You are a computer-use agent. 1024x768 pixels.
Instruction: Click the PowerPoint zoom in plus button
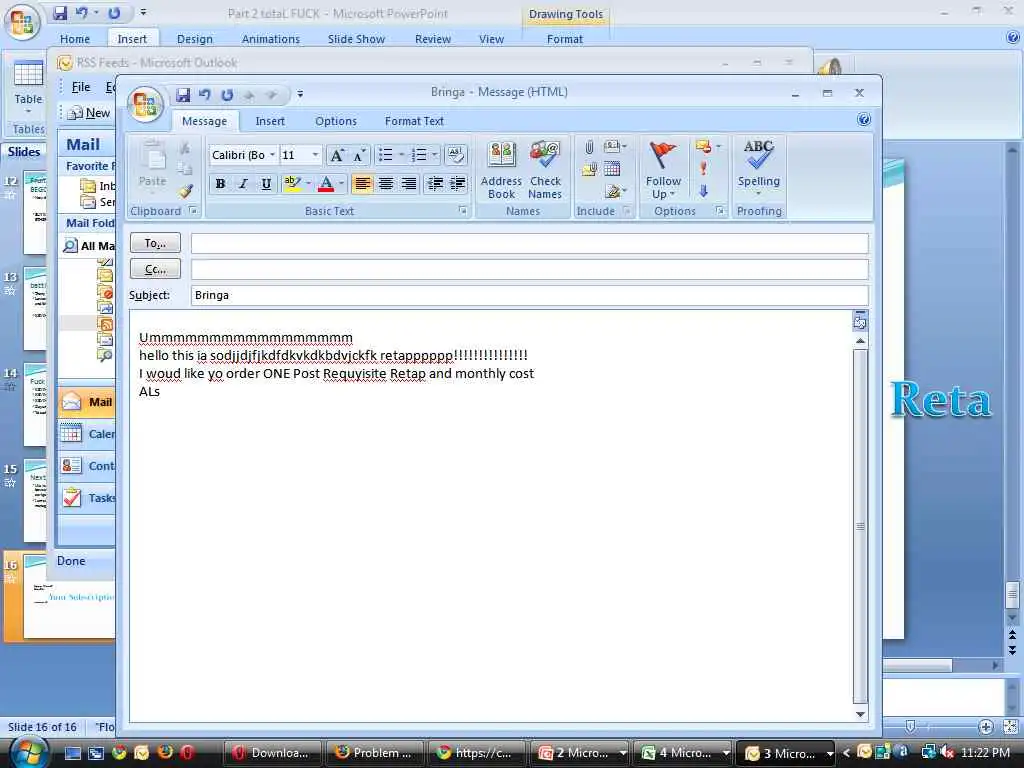985,726
